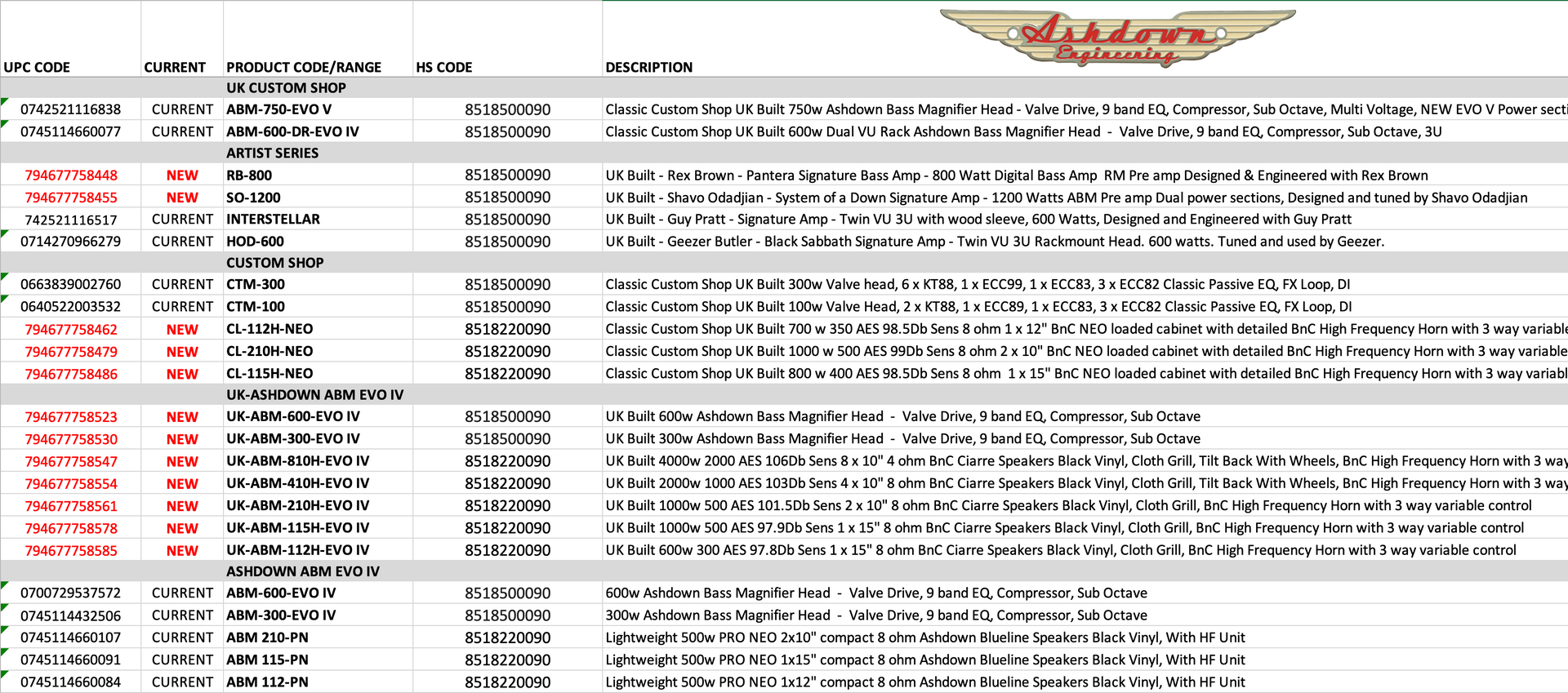Select UPC cell 0700729537572
The image size is (1568, 693).
click(x=70, y=593)
